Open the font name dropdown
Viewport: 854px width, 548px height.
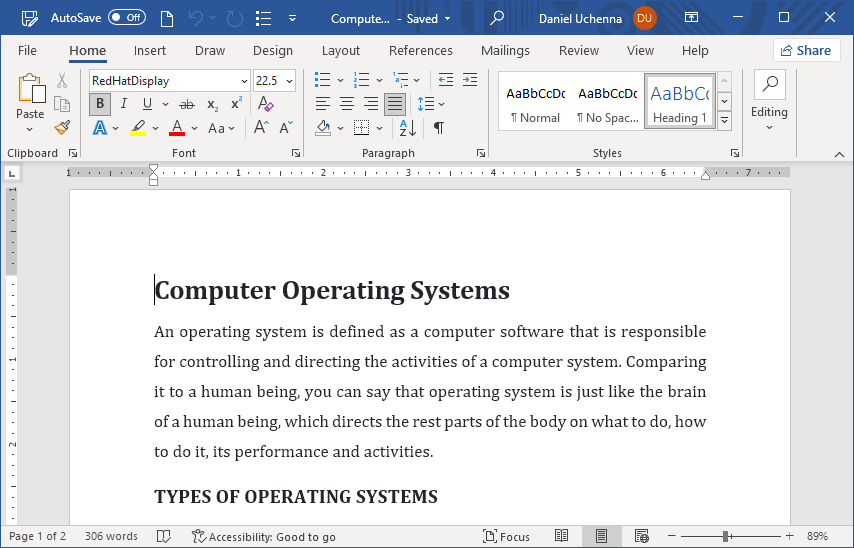(244, 81)
